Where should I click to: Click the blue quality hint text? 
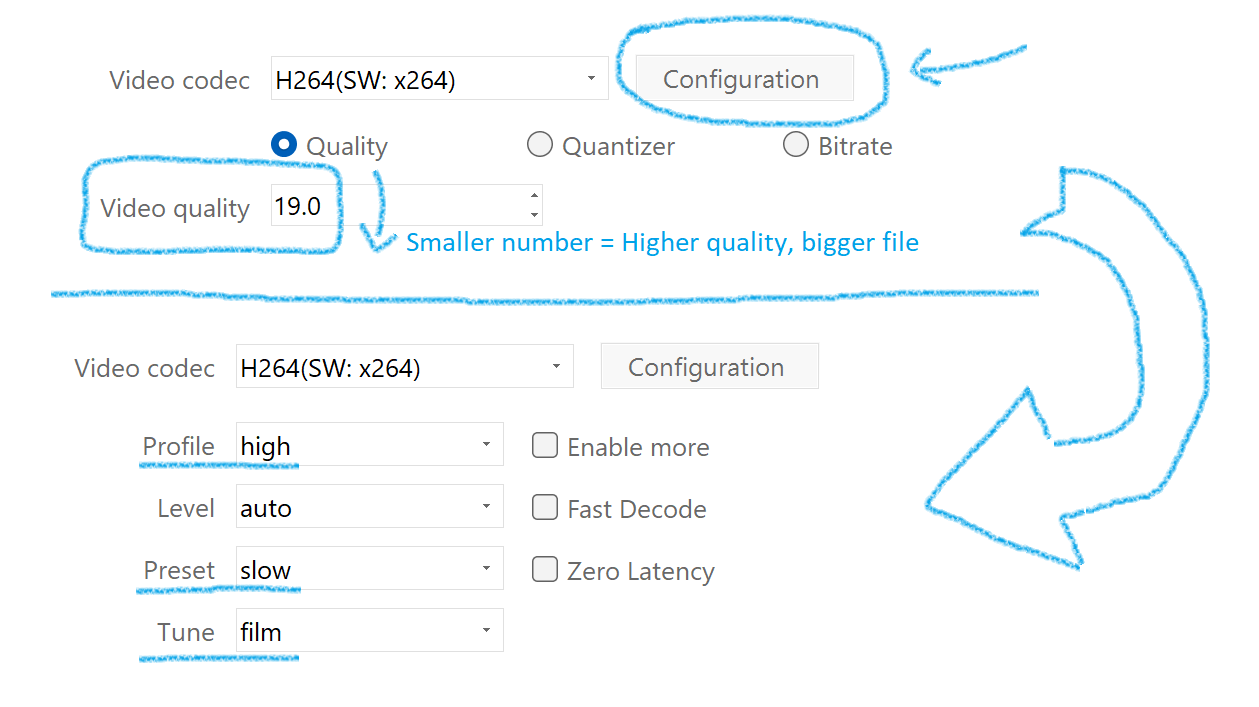tap(662, 243)
